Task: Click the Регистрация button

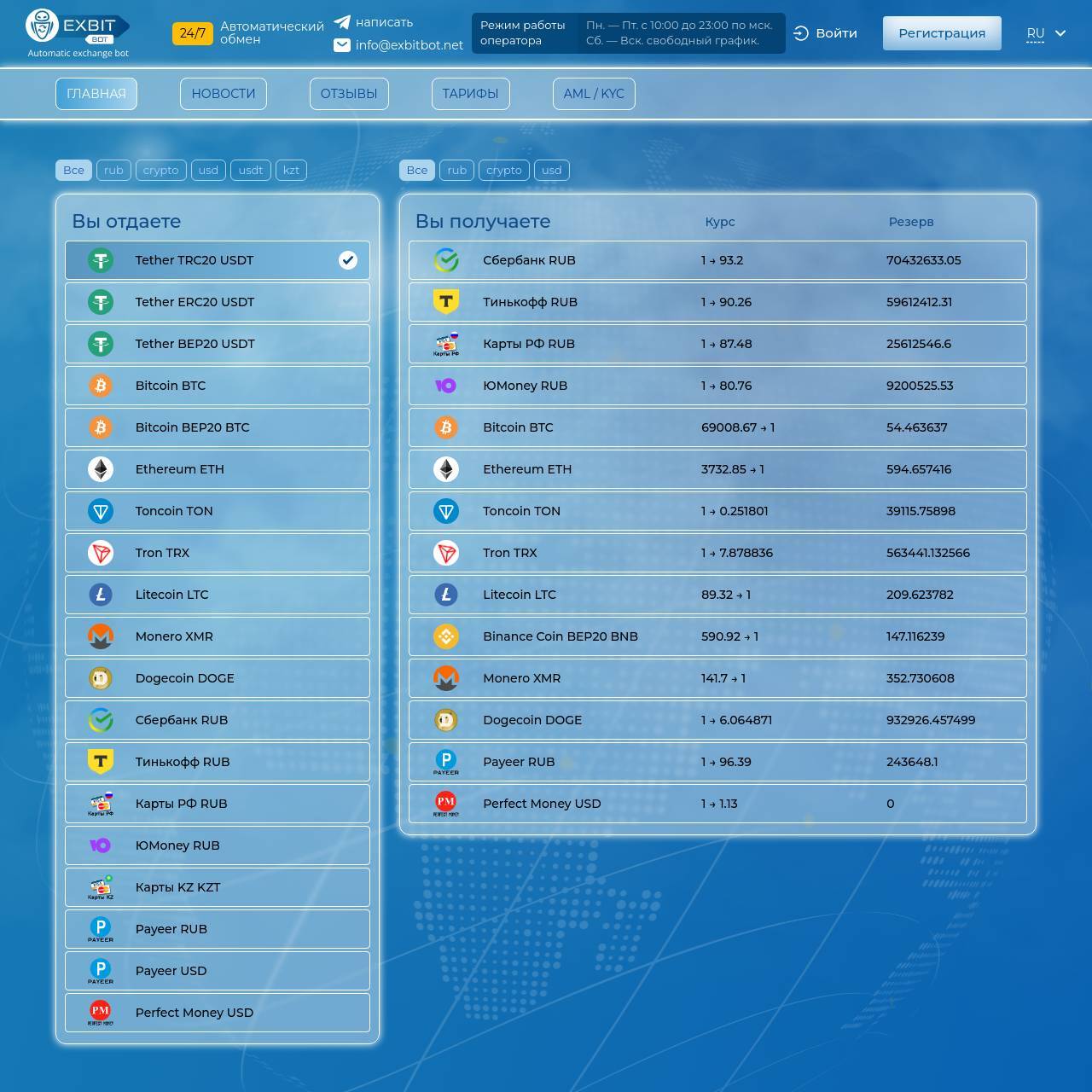Action: coord(942,33)
